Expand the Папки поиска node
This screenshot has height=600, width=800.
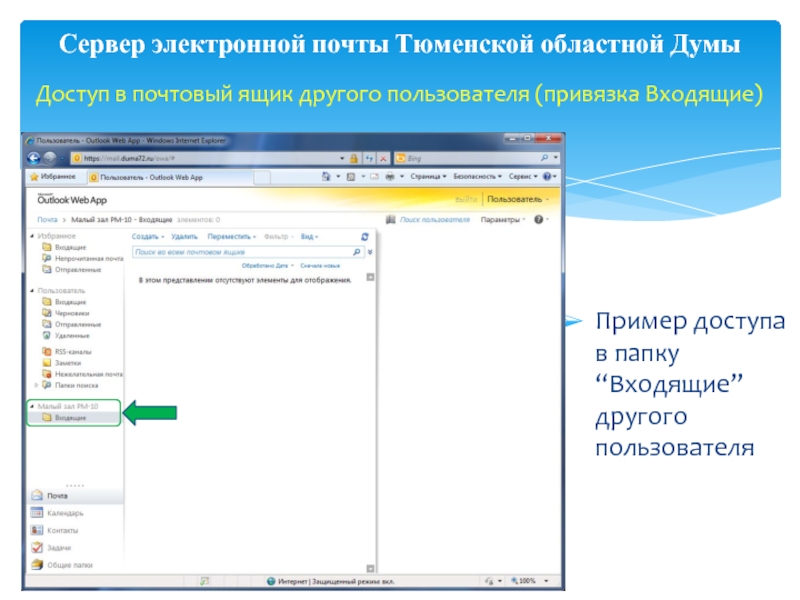36,385
